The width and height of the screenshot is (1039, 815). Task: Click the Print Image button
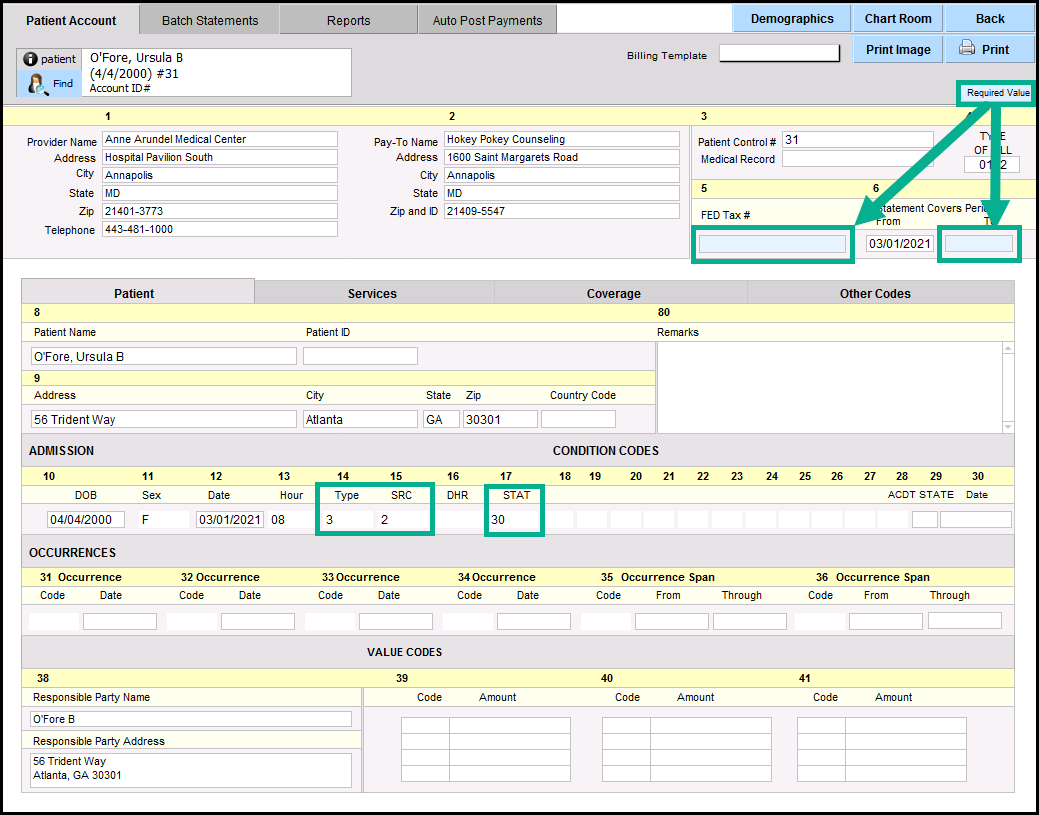point(897,49)
